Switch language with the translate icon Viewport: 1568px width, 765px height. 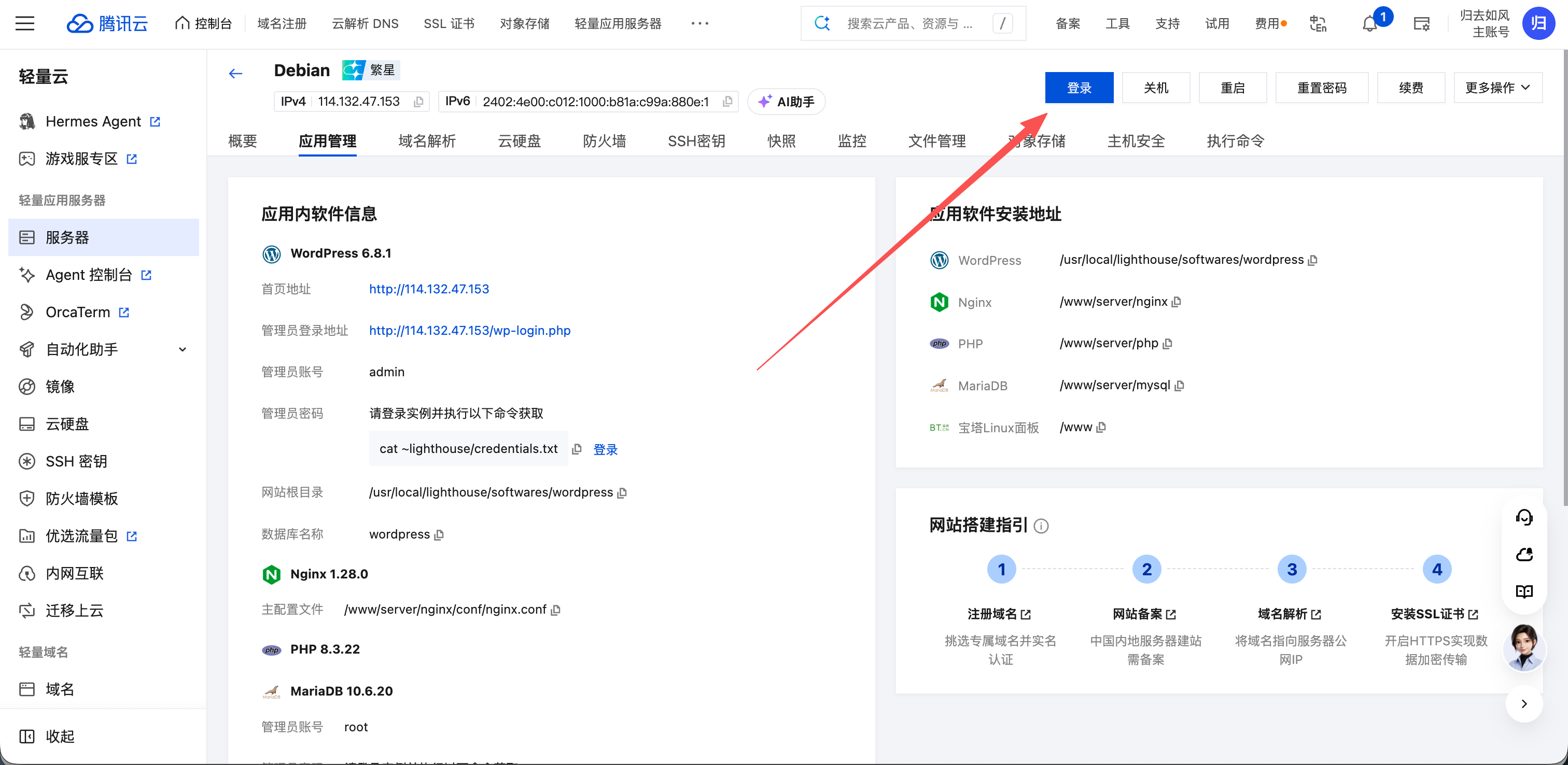(1318, 24)
